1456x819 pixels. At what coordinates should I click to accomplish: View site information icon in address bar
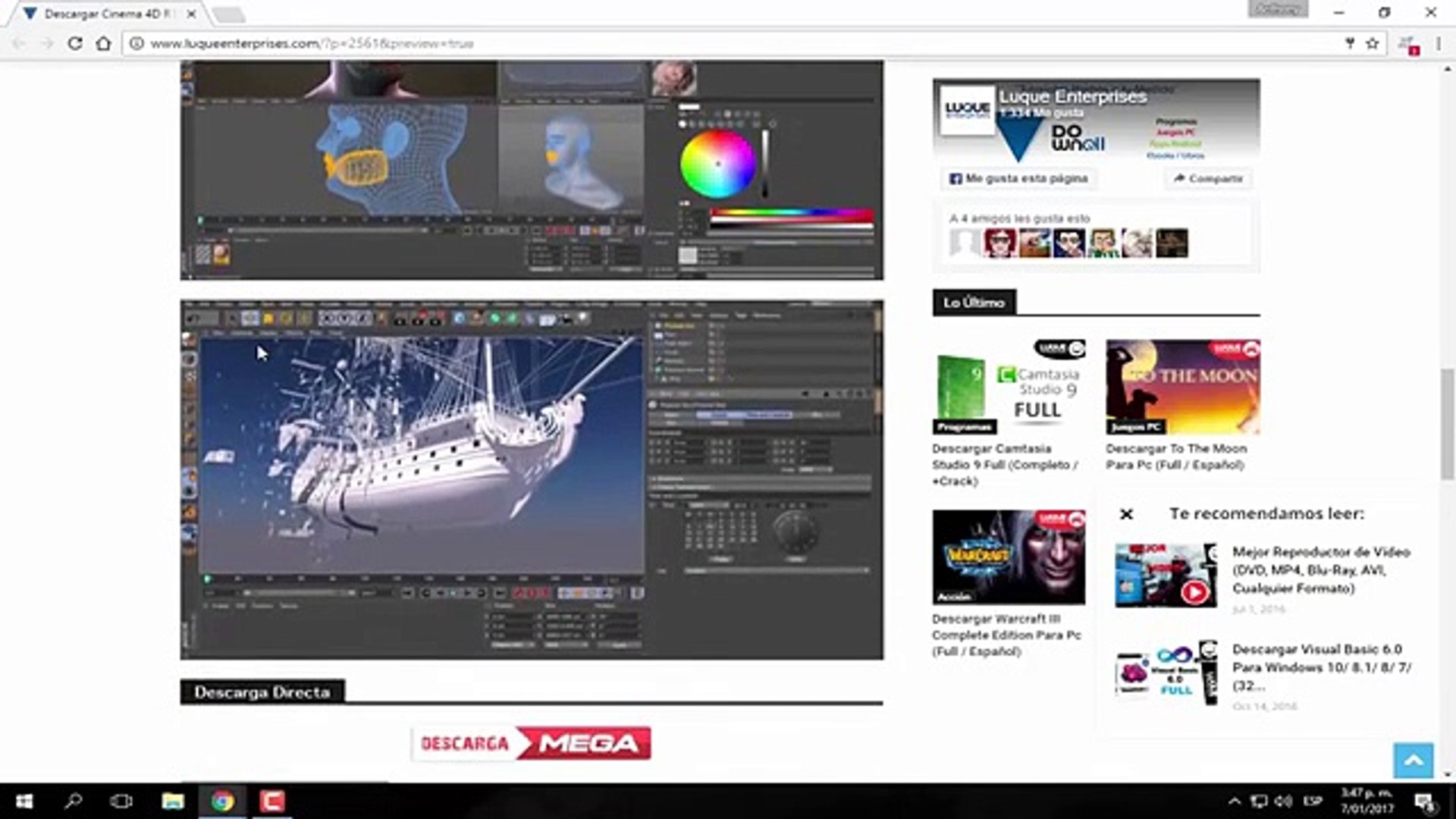point(136,43)
